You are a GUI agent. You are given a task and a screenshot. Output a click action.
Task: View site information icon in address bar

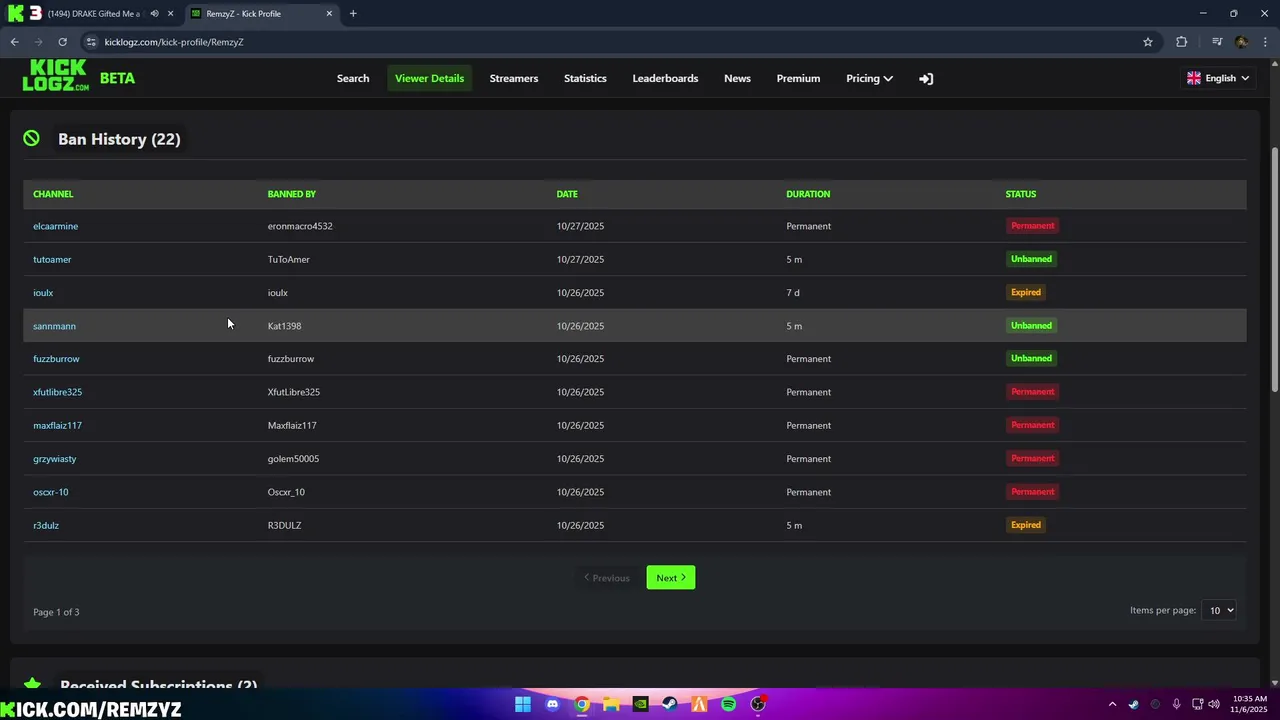coord(91,42)
